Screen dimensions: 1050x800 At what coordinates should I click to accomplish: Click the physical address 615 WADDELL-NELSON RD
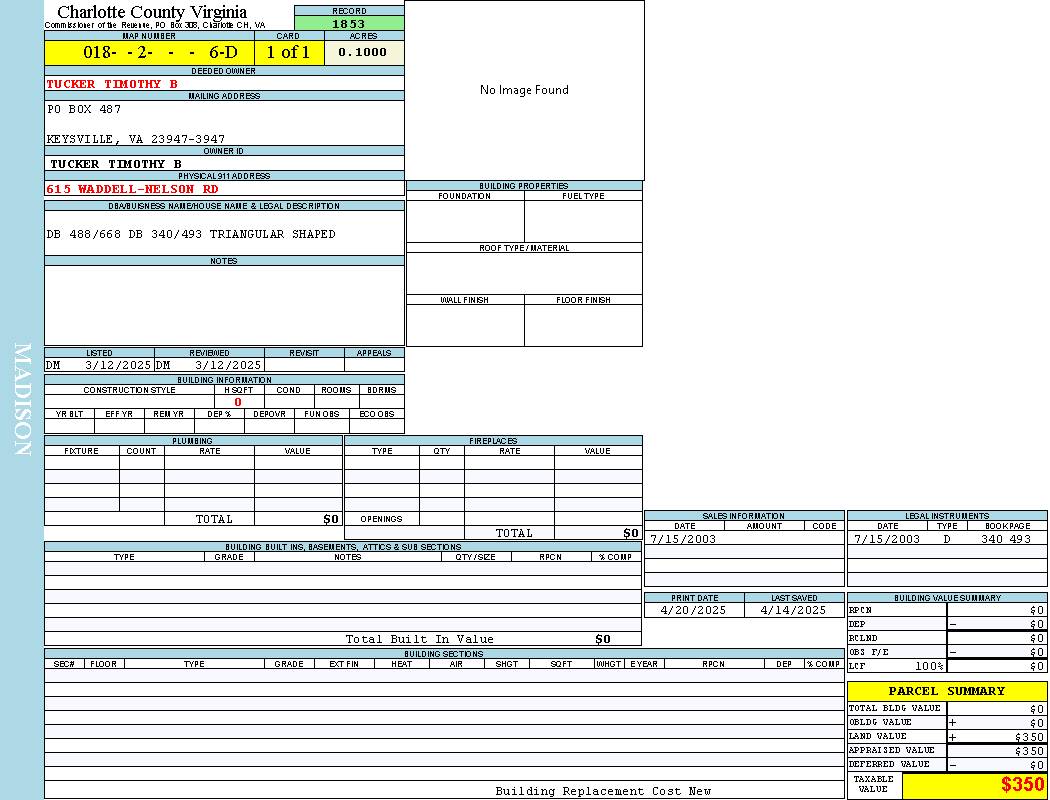pyautogui.click(x=132, y=188)
